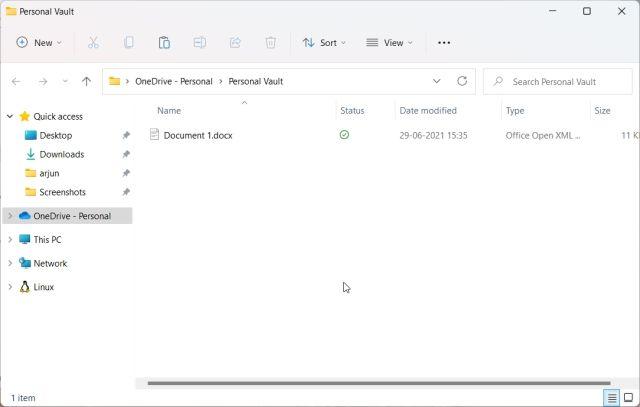Image resolution: width=640 pixels, height=407 pixels.
Task: Expand the Network tree node
Action: point(10,263)
